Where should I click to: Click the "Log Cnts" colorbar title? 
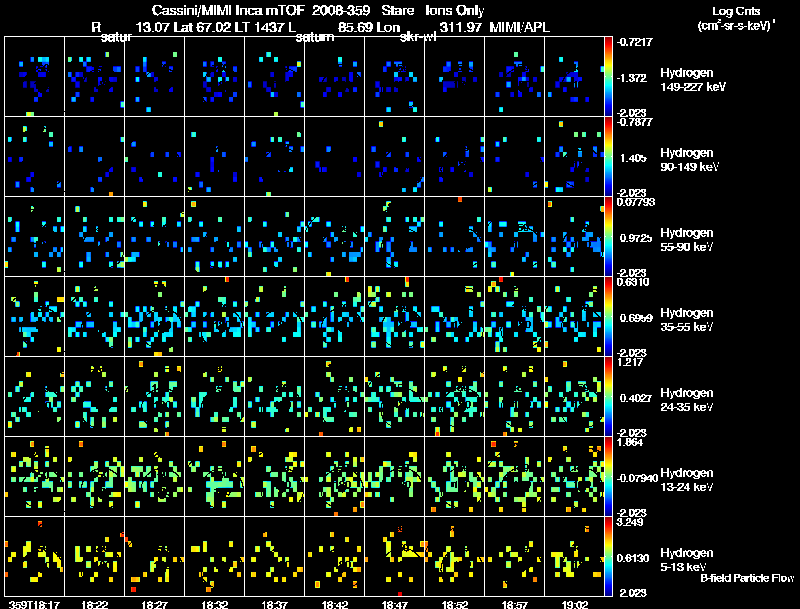click(736, 11)
